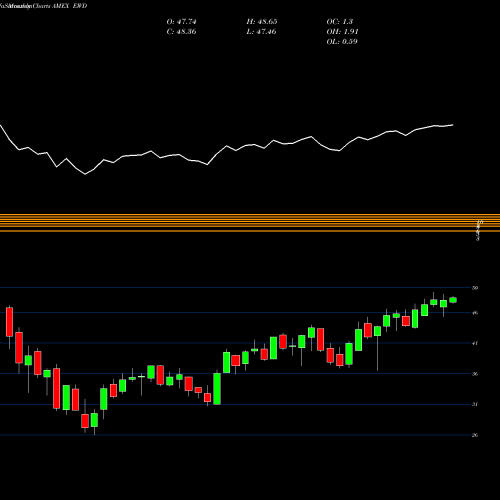
Task: Click the right end of the white line chart
Action: click(x=453, y=125)
